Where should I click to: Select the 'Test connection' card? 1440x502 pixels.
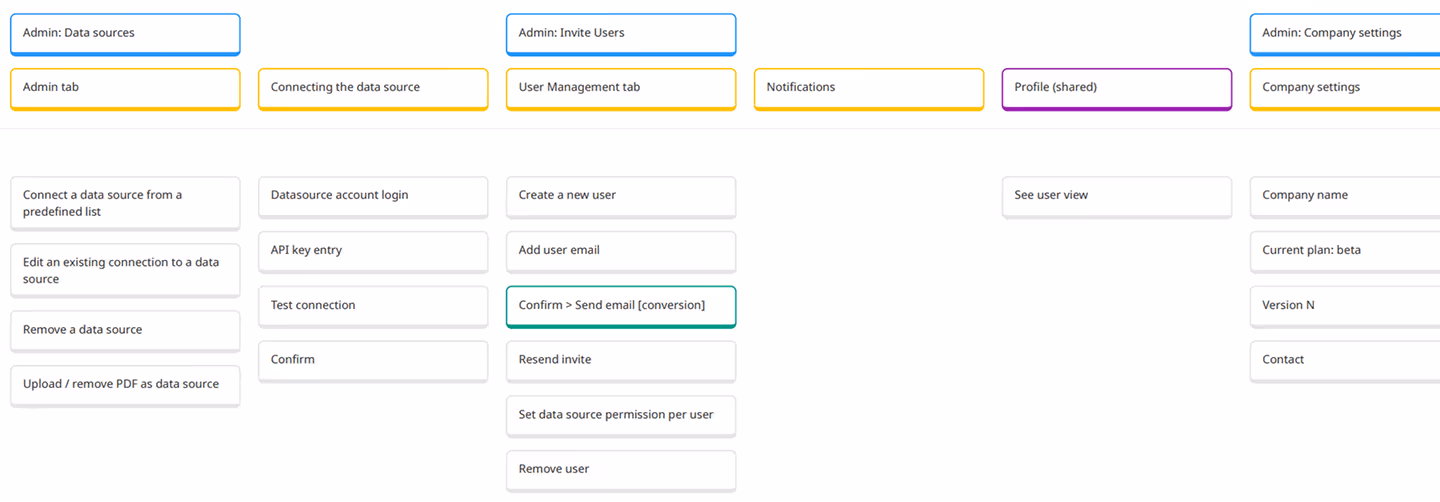tap(373, 307)
